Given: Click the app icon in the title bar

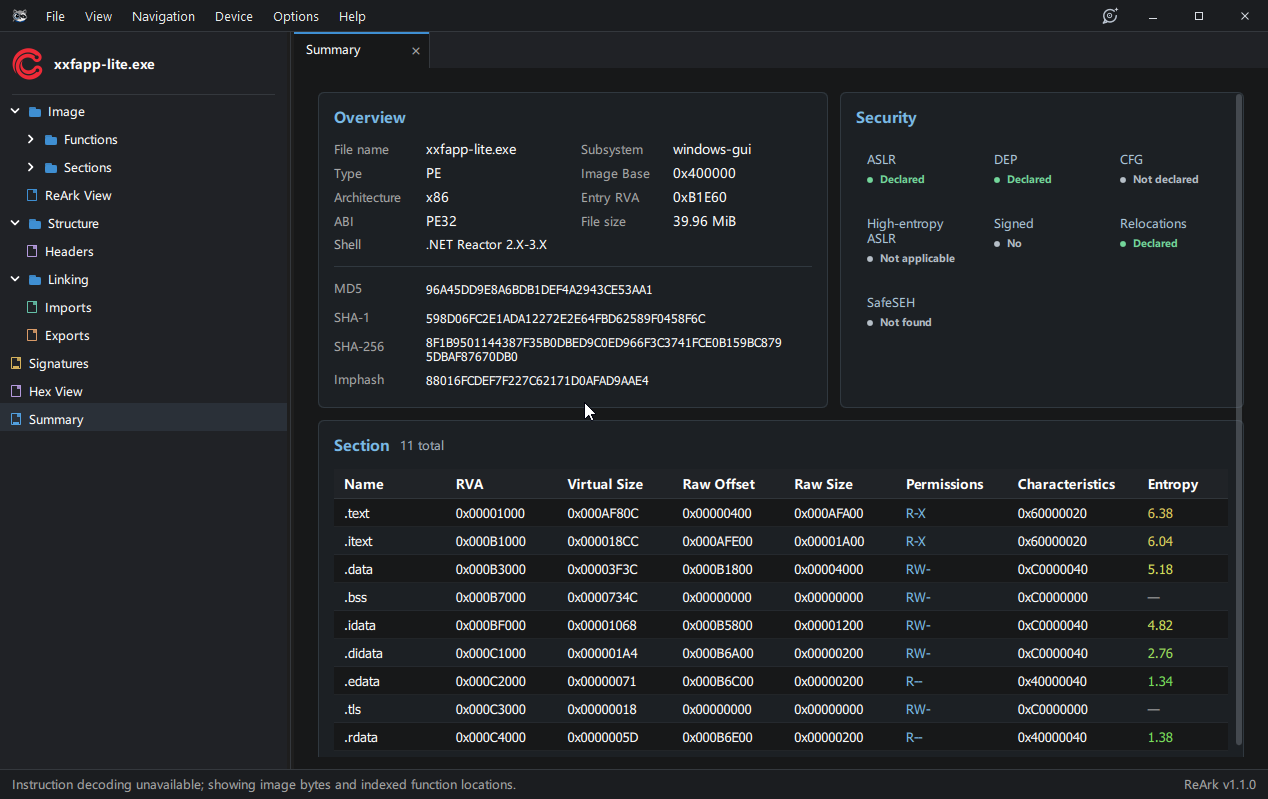Looking at the screenshot, I should (x=19, y=16).
